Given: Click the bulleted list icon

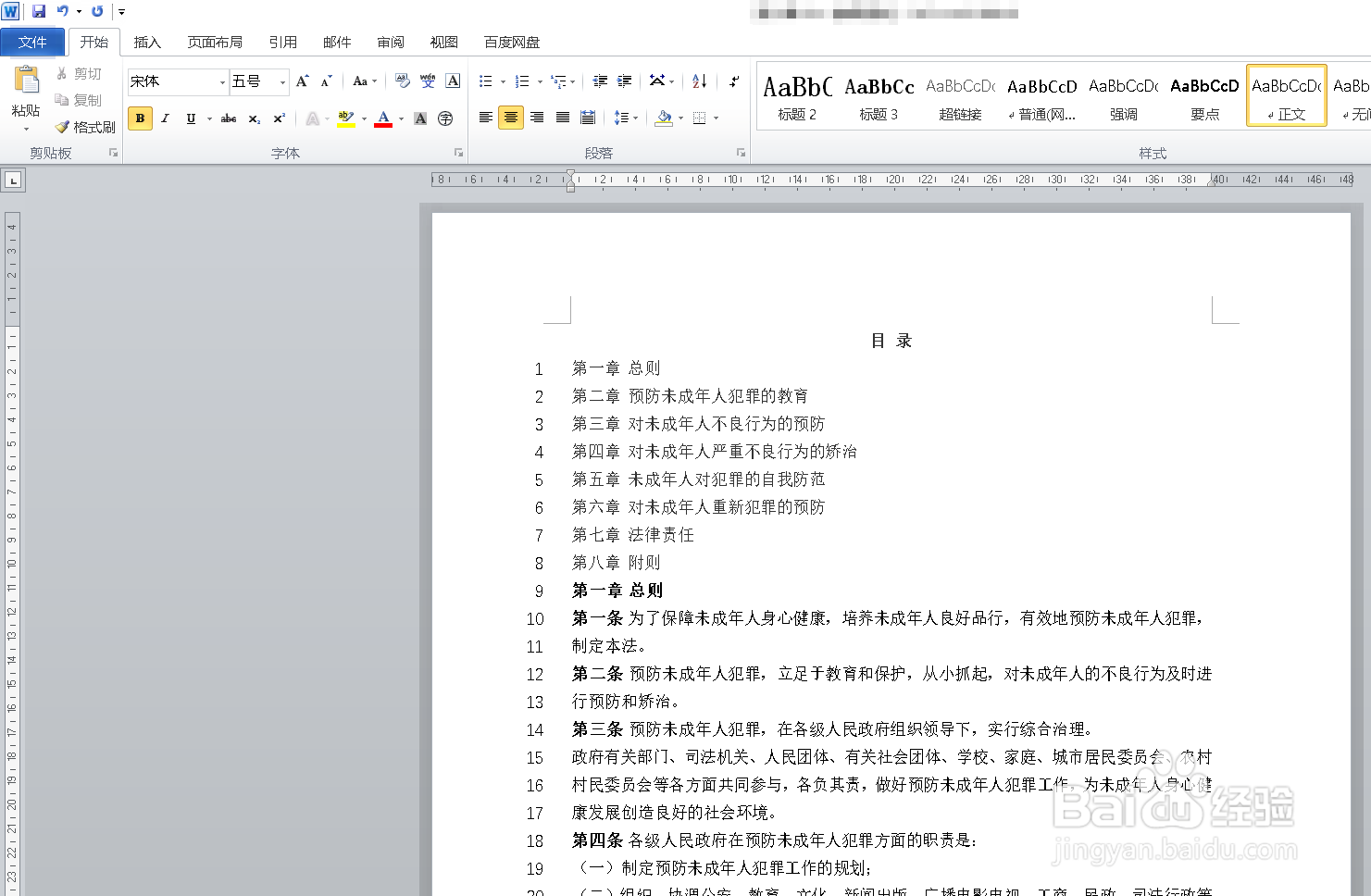Looking at the screenshot, I should coord(486,81).
